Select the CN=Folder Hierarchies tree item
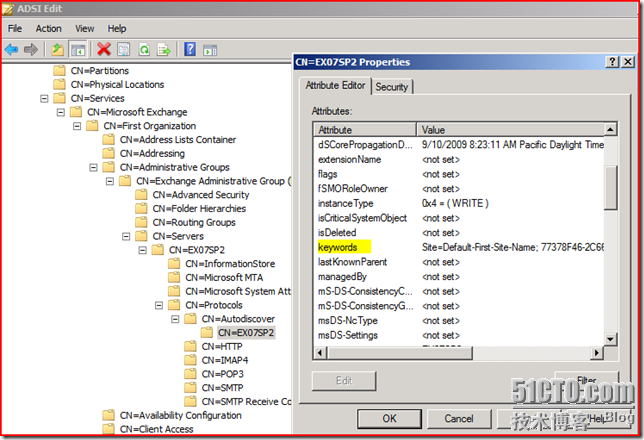This screenshot has width=644, height=440. point(199,209)
